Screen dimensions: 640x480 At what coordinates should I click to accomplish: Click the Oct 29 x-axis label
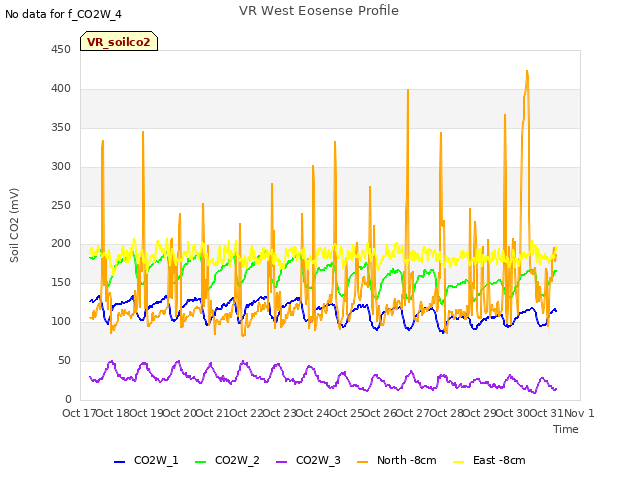[480, 413]
